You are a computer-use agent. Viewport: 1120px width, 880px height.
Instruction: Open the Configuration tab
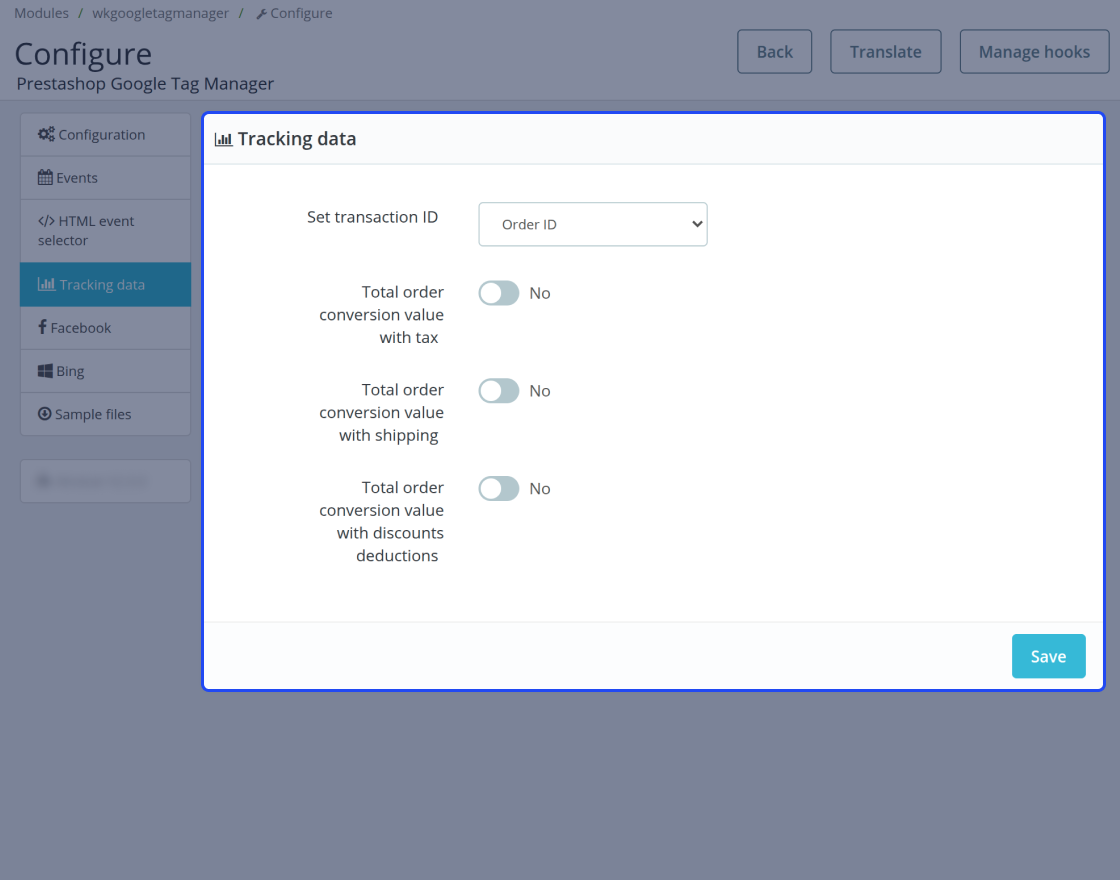click(106, 134)
